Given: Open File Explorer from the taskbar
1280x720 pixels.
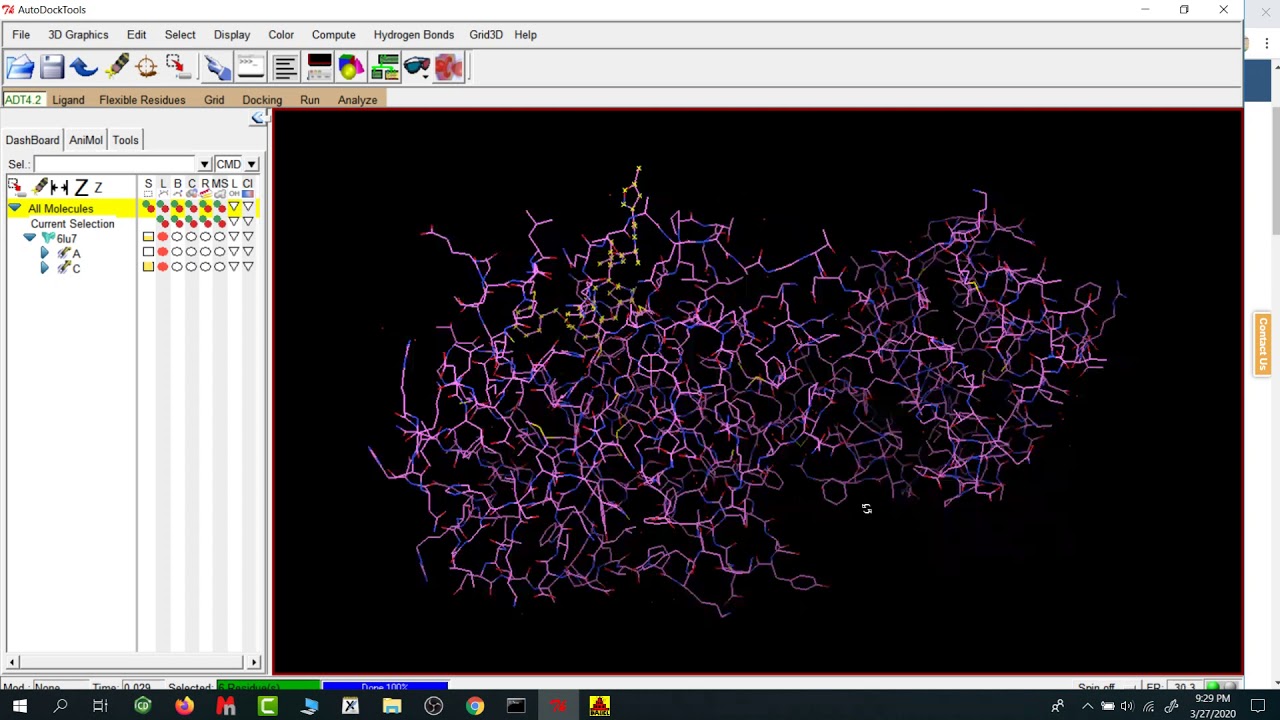Looking at the screenshot, I should point(392,706).
